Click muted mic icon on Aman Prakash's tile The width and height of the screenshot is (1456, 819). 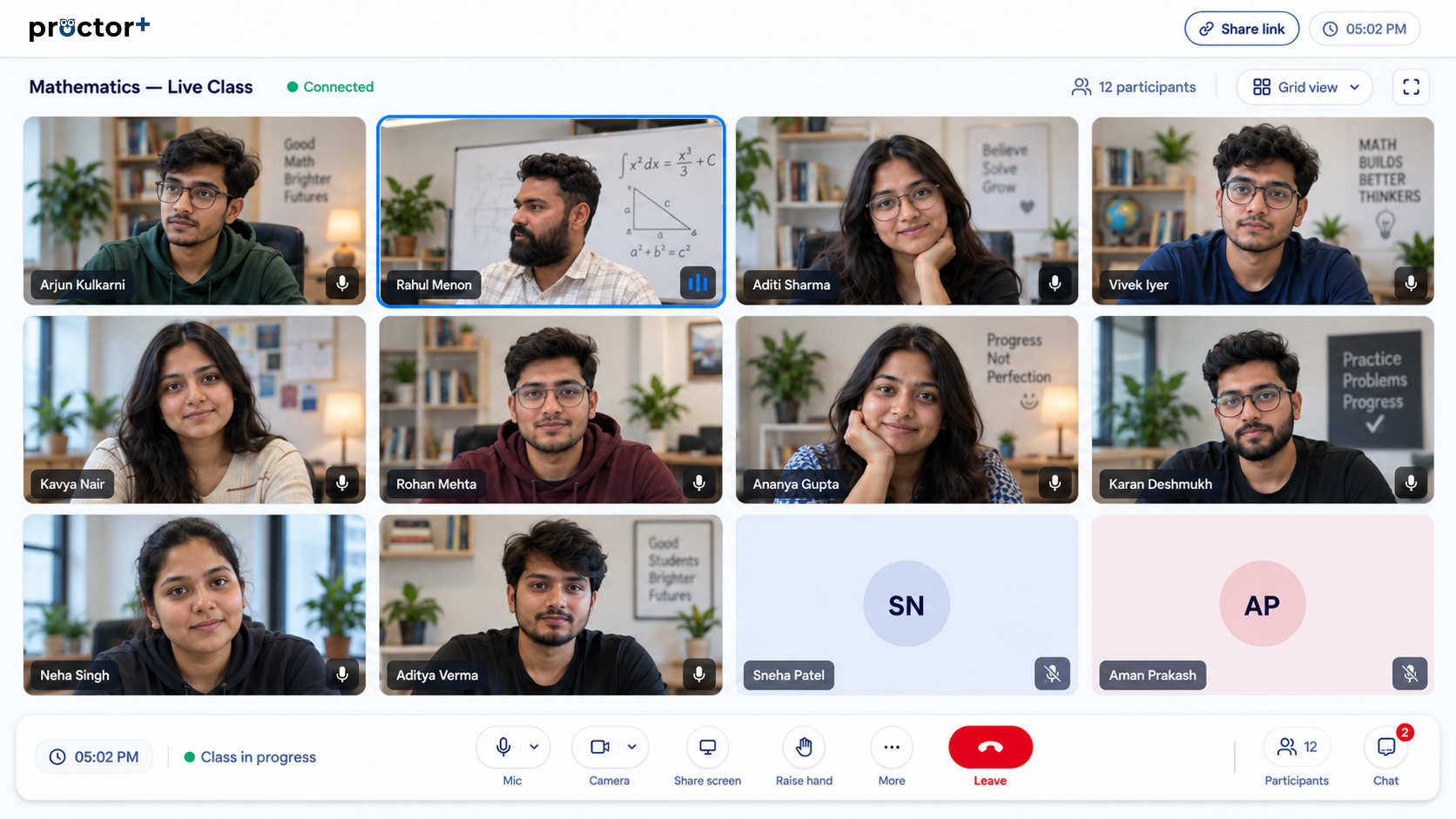(x=1410, y=674)
